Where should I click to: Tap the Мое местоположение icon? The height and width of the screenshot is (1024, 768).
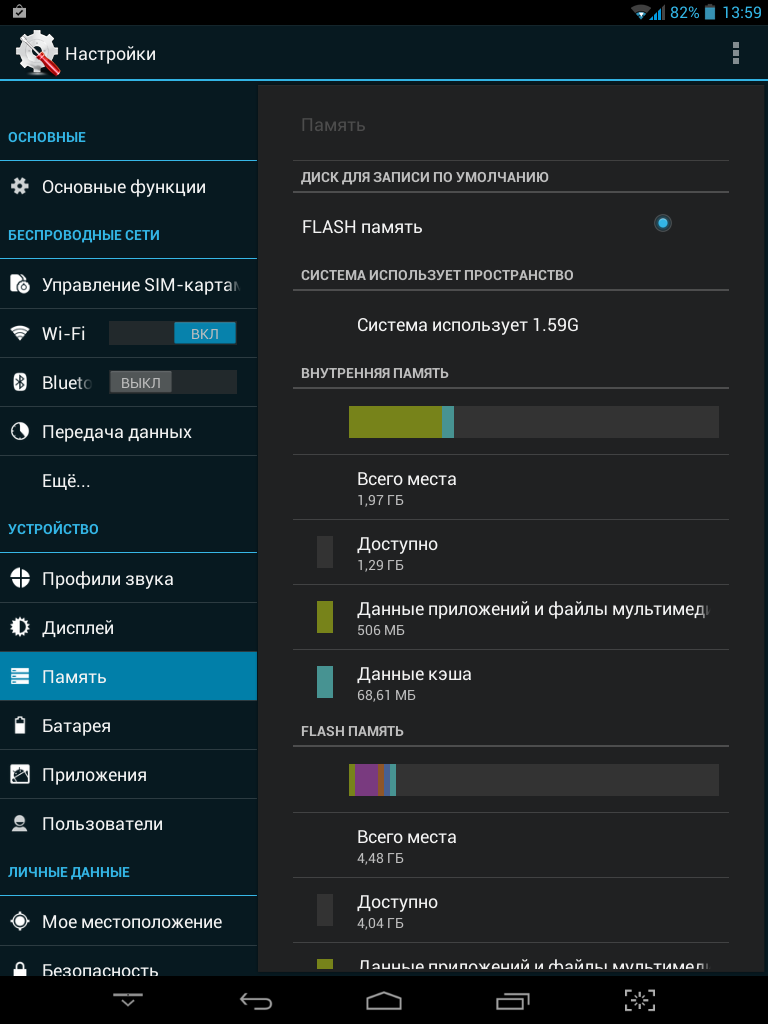[x=20, y=922]
